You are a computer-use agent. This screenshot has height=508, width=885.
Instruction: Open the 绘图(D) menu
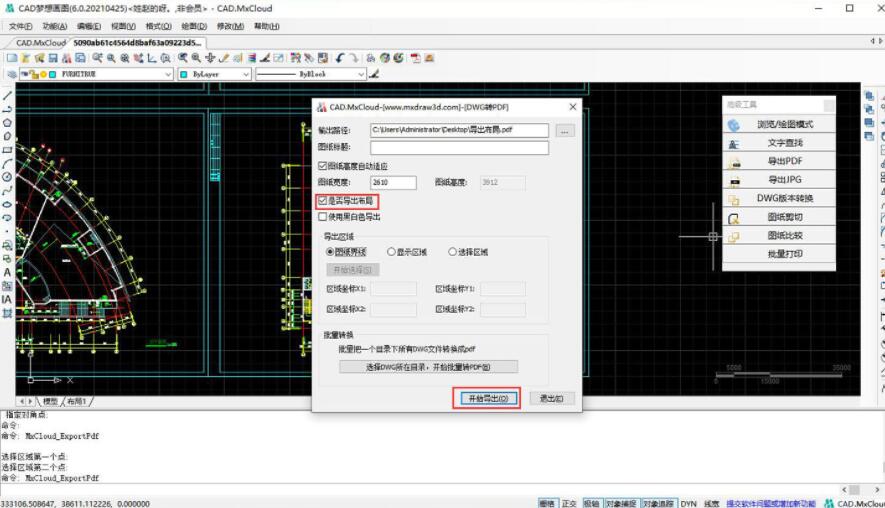tap(195, 26)
